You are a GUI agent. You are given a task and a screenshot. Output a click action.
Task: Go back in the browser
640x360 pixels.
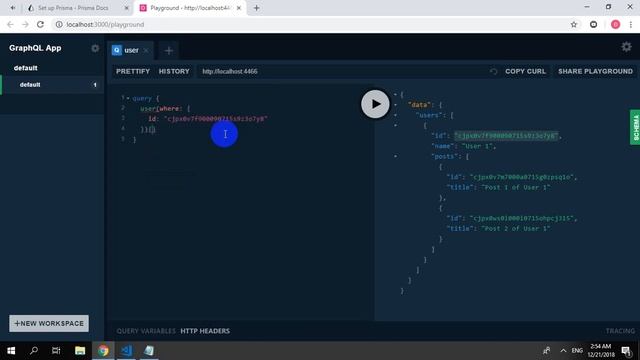tap(10, 24)
